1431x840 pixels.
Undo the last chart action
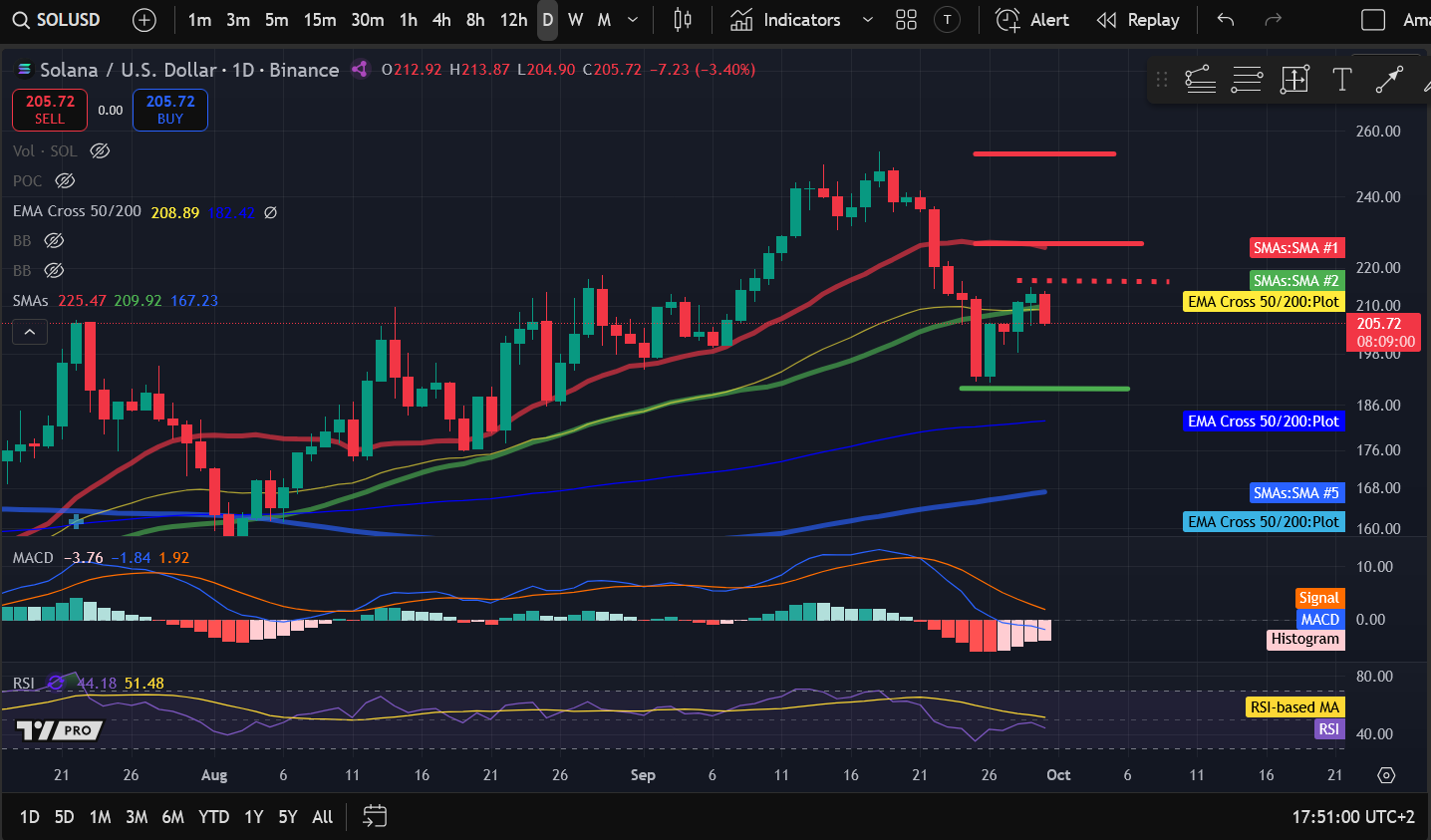(x=1226, y=20)
